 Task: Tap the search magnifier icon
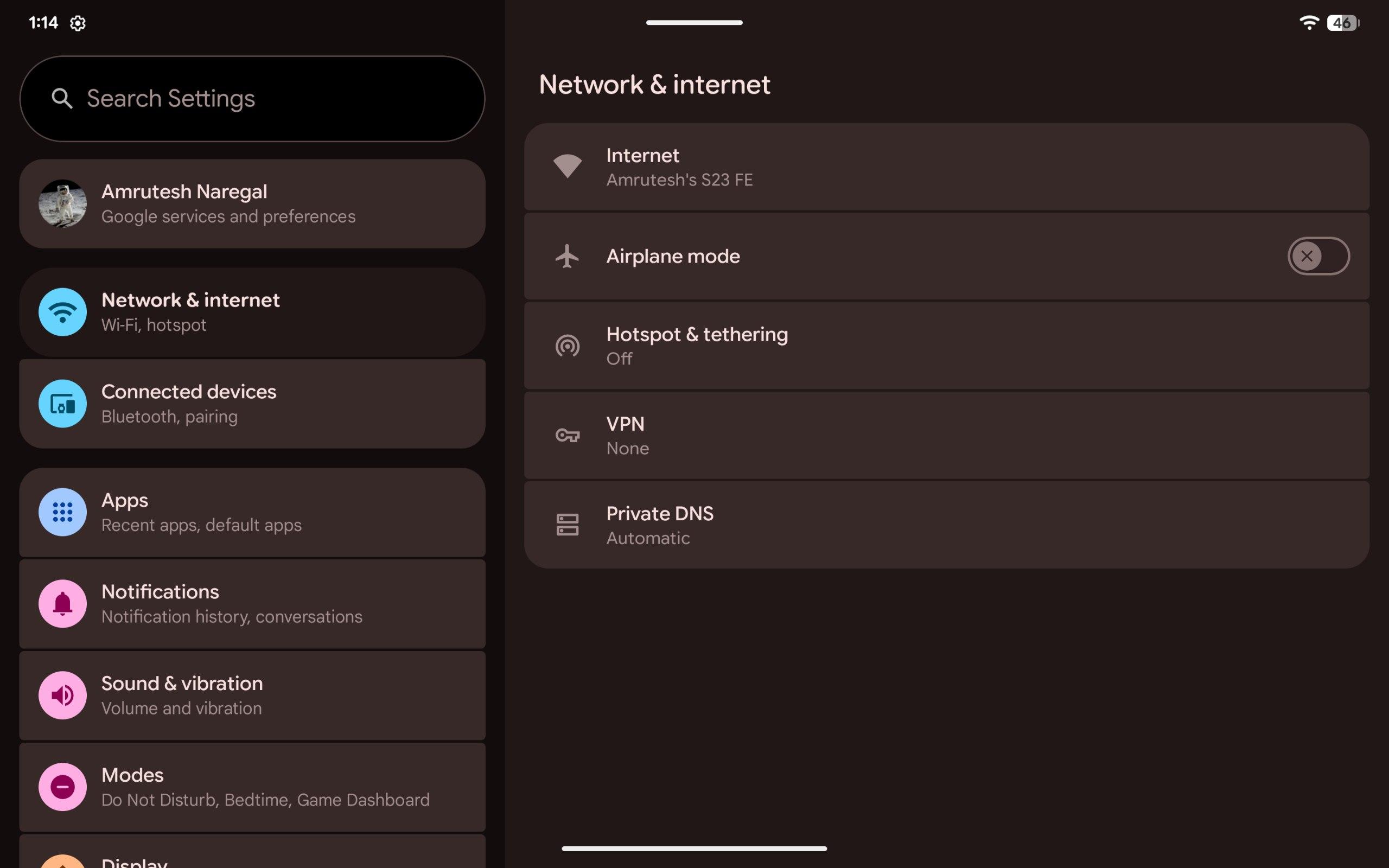tap(62, 99)
